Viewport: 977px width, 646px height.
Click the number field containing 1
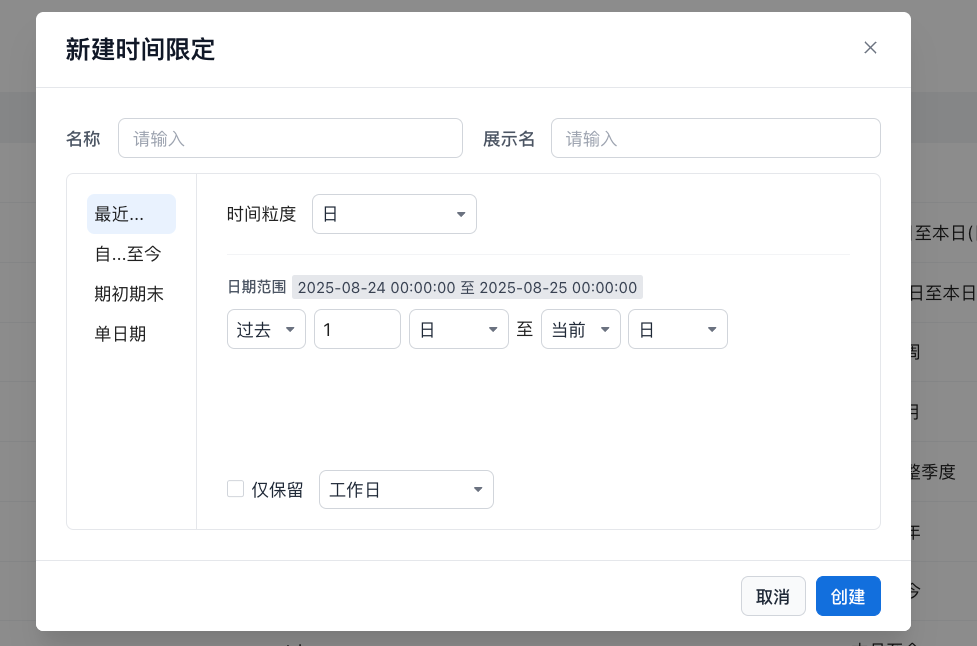point(357,329)
